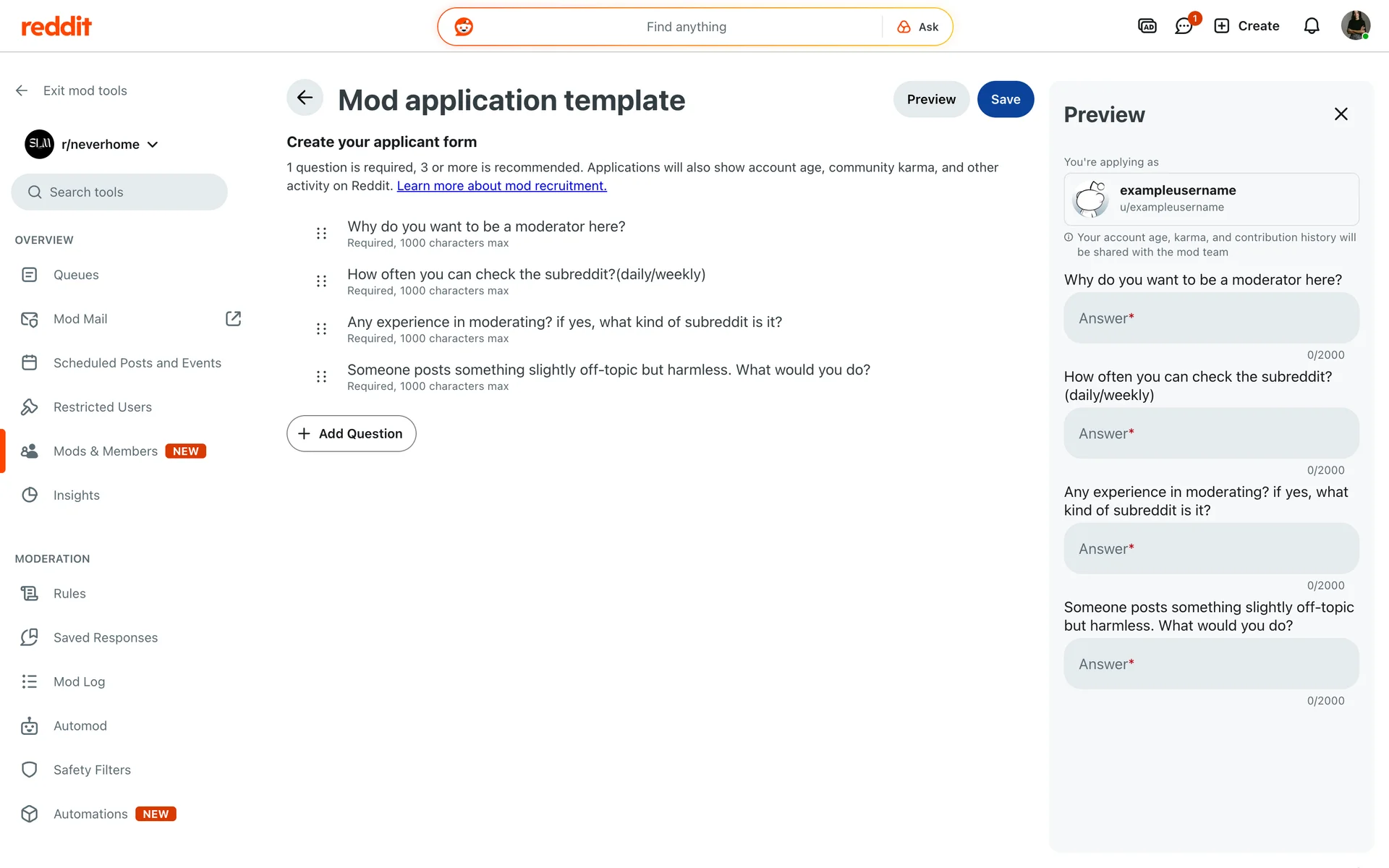This screenshot has height=868, width=1389.
Task: Click answer field for moderator motivation question
Action: (x=1210, y=318)
